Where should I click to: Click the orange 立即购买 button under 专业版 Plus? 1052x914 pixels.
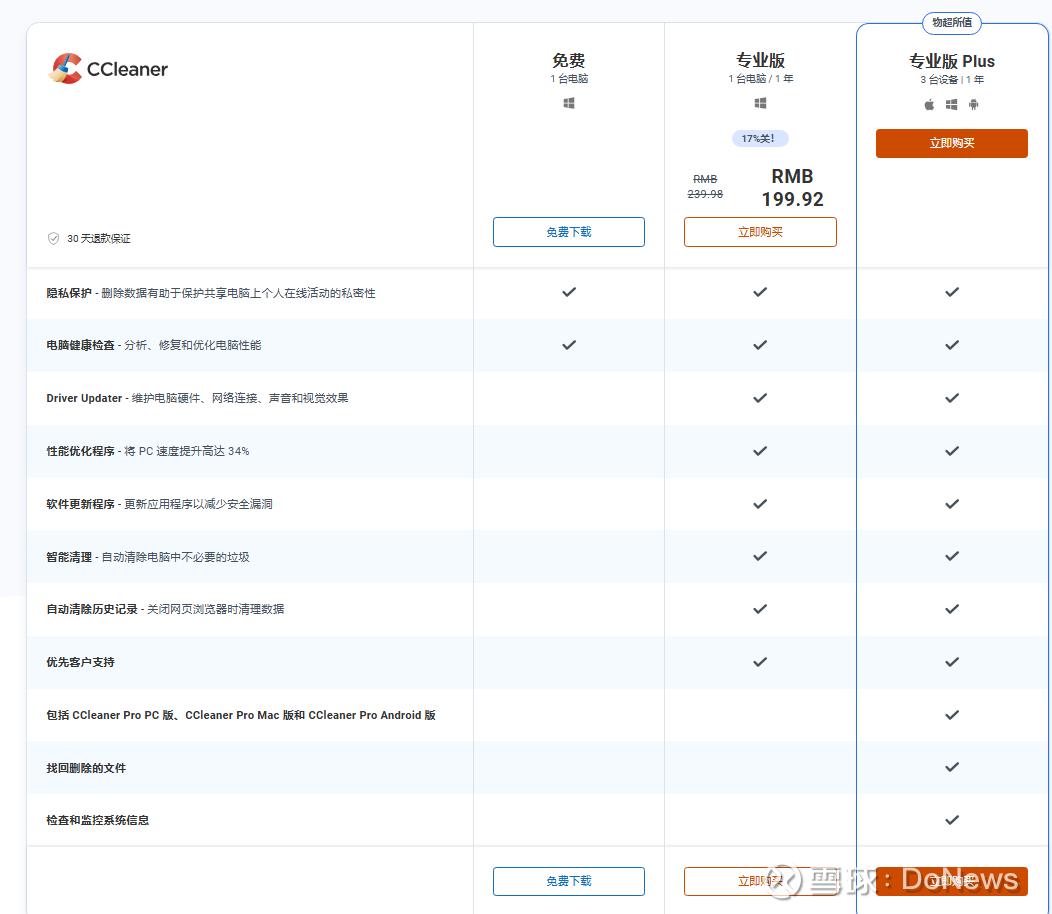[x=951, y=143]
